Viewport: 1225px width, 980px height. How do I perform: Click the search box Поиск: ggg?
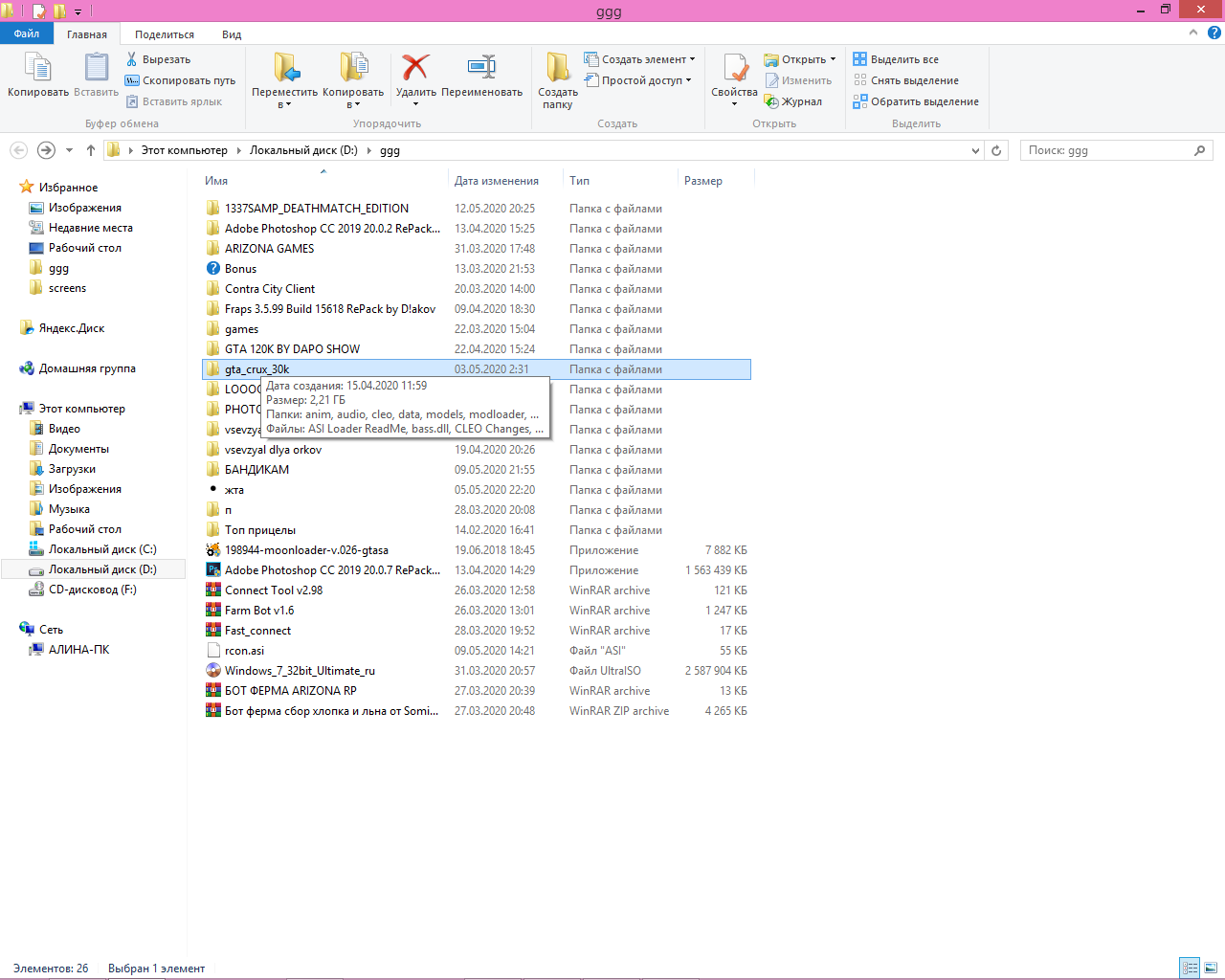tap(1105, 150)
